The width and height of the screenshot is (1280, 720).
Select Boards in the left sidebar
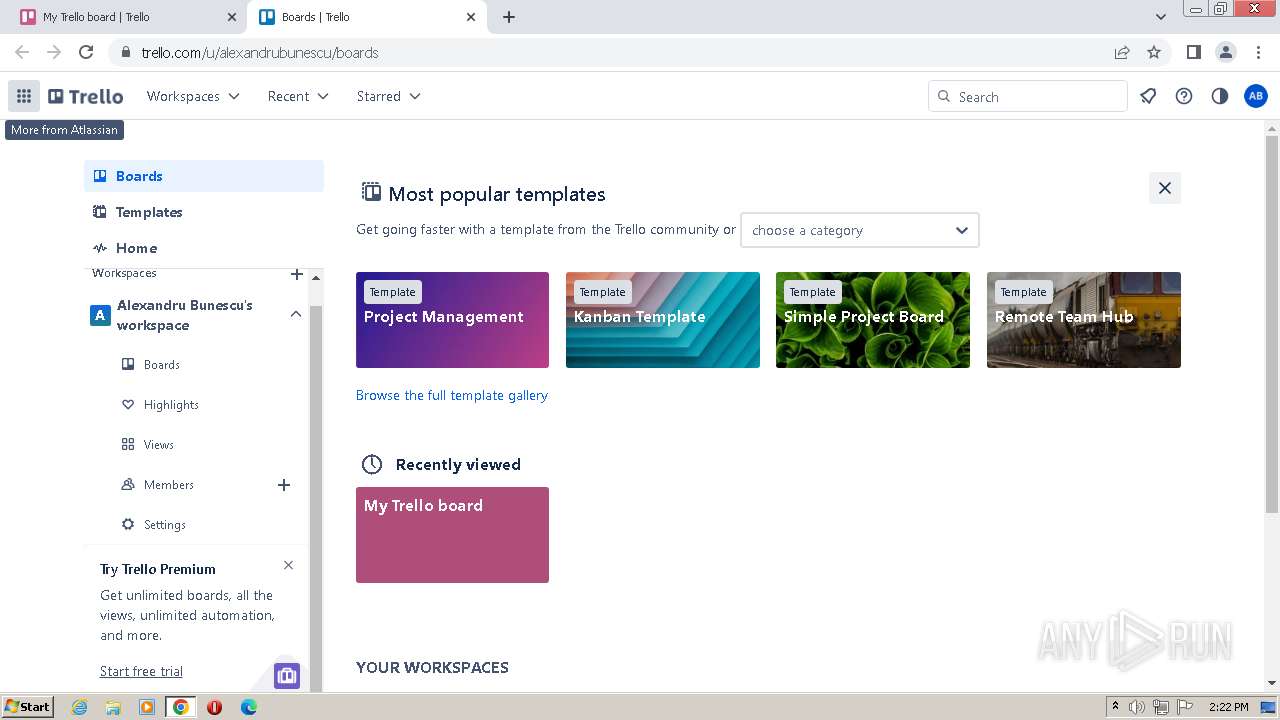tap(204, 176)
